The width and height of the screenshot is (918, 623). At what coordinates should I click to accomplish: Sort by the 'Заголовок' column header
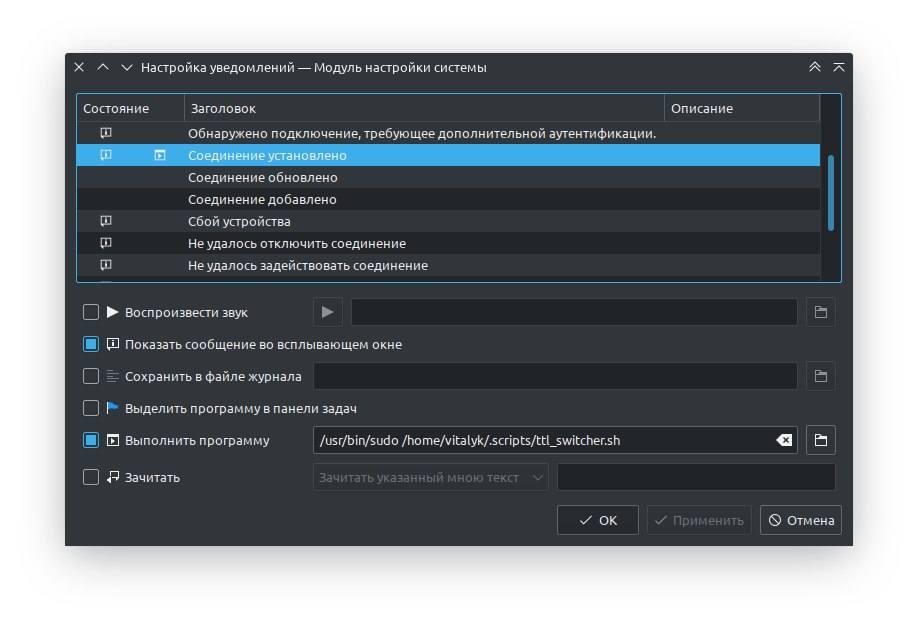424,108
